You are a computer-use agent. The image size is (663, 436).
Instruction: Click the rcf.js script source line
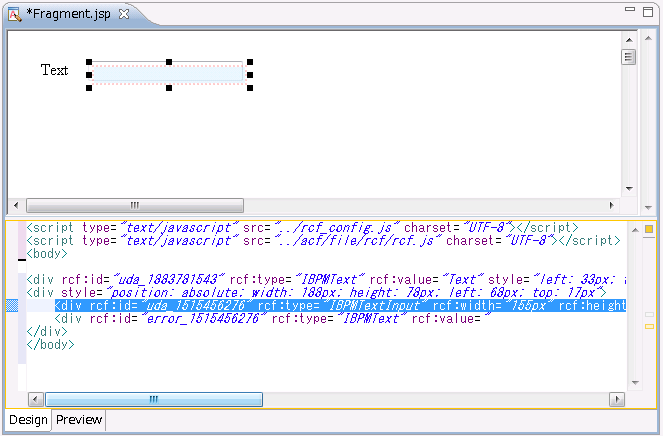[x=323, y=241]
